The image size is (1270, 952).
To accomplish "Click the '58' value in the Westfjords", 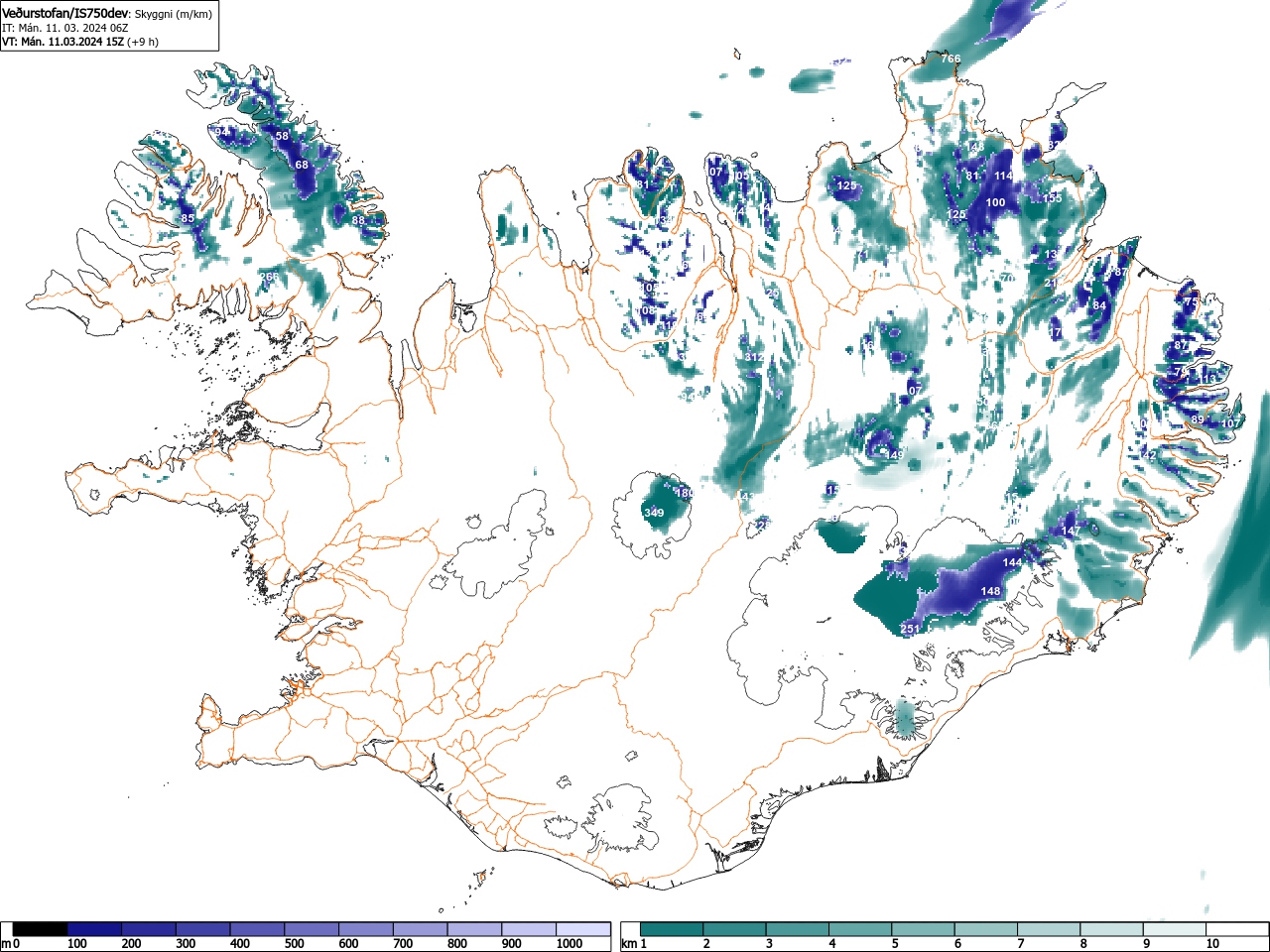I will pyautogui.click(x=282, y=136).
